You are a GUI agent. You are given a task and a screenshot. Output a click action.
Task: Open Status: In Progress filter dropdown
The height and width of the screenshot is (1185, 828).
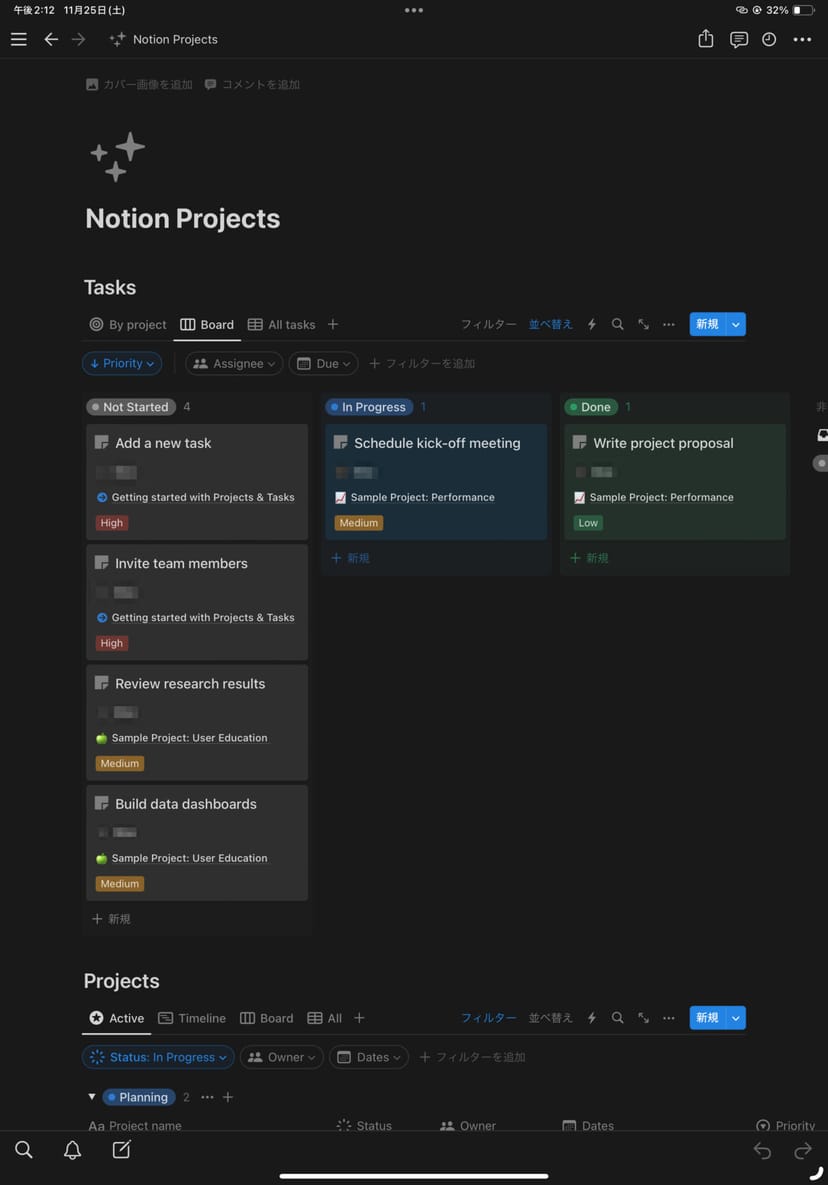click(x=158, y=1057)
